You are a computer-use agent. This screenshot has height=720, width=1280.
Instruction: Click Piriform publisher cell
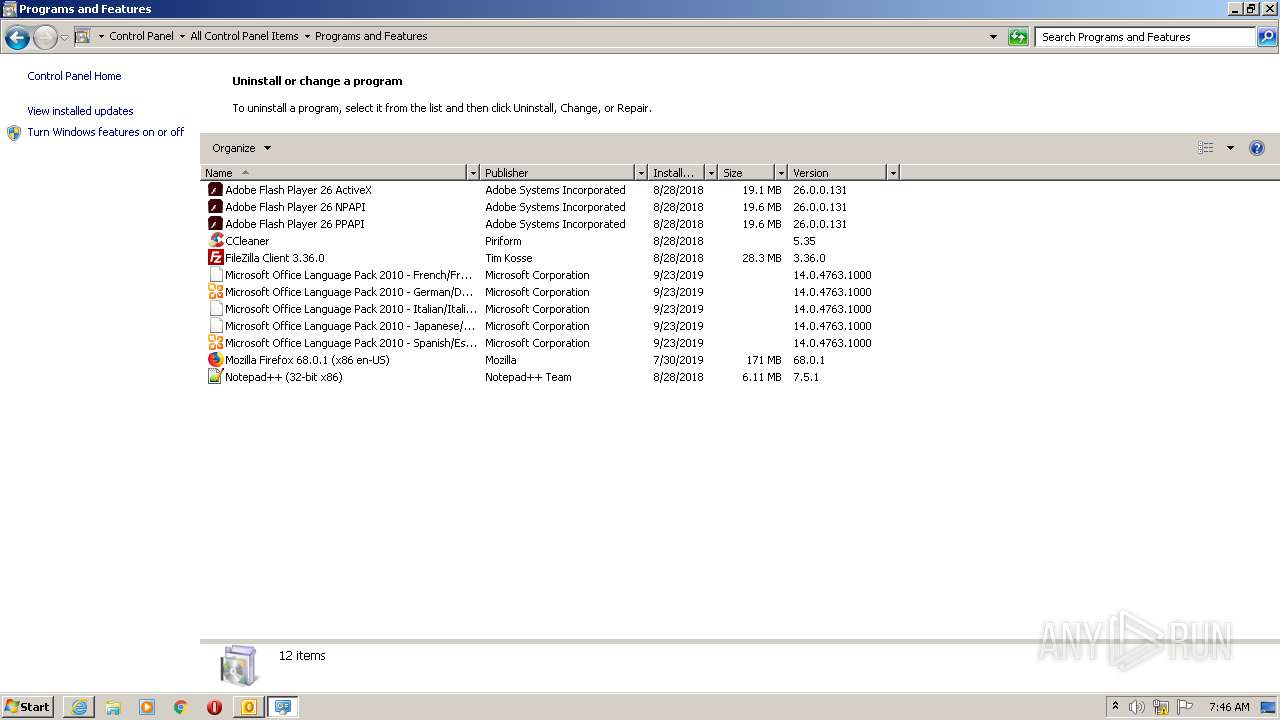click(x=503, y=241)
